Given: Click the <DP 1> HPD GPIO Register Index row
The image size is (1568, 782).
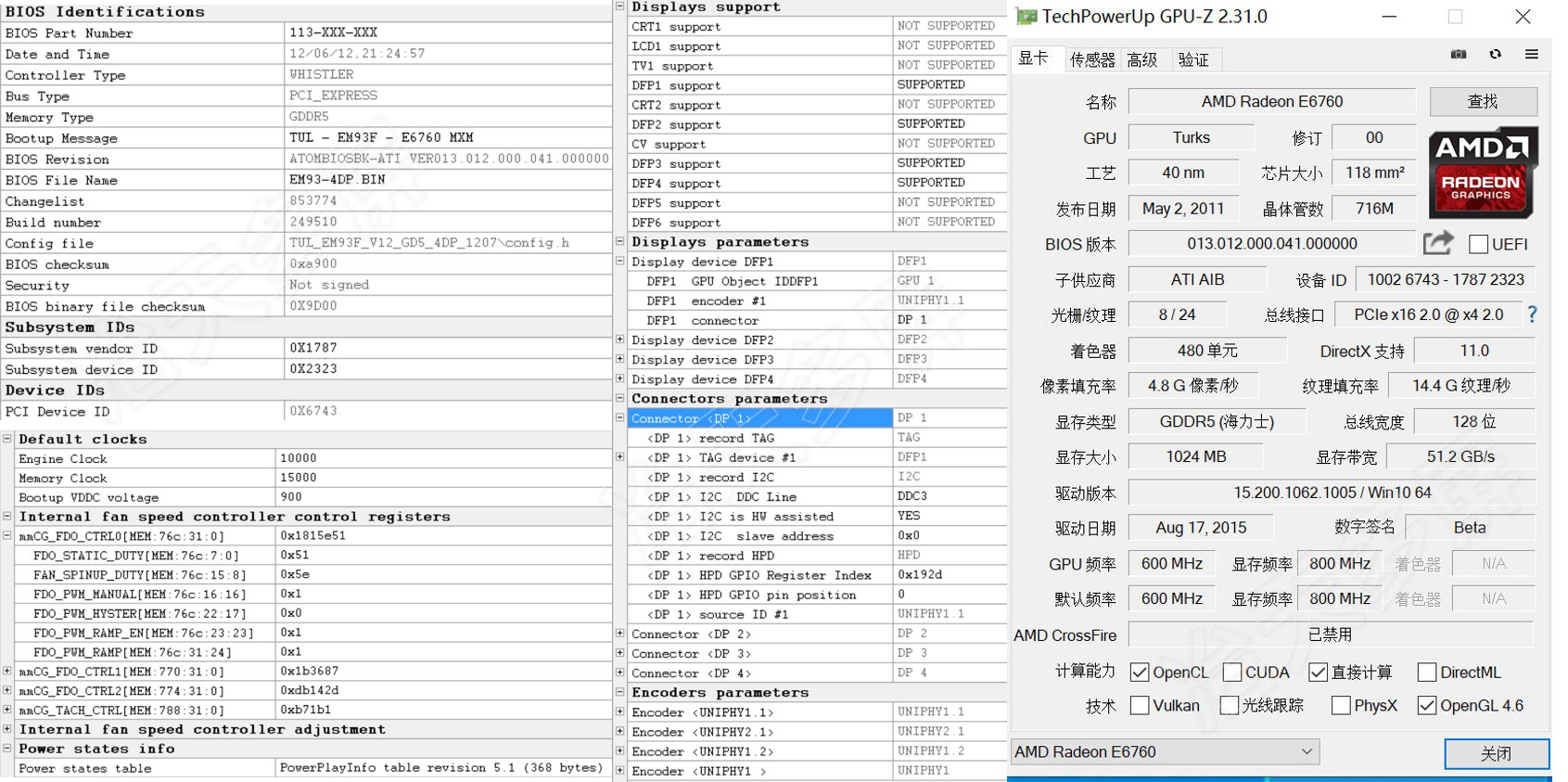Looking at the screenshot, I should point(817,575).
